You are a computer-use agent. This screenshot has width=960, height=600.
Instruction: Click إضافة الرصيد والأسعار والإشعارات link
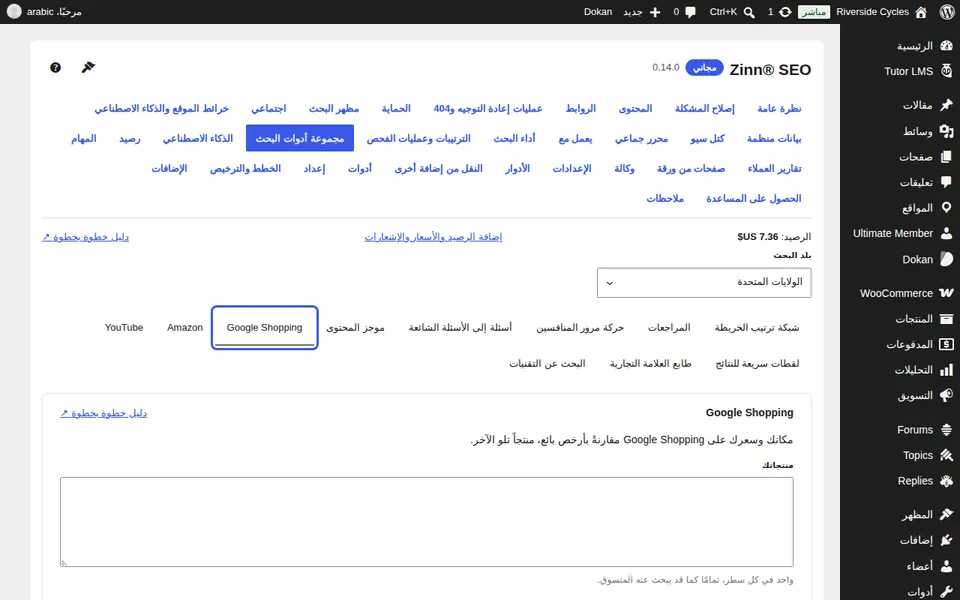(433, 237)
